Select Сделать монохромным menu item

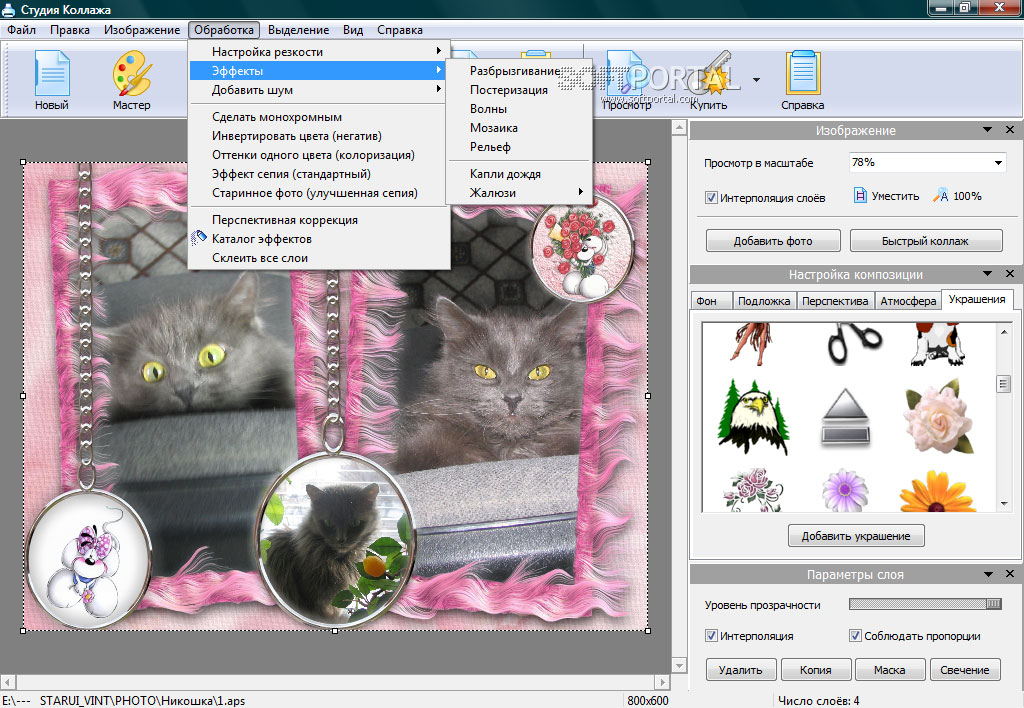coord(319,117)
